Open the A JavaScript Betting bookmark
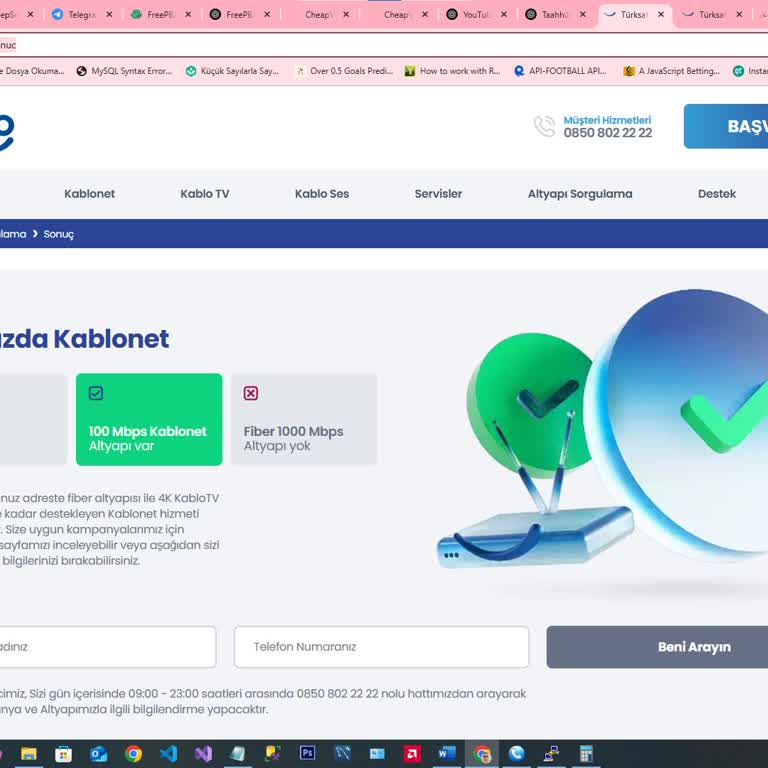The width and height of the screenshot is (768, 768). (x=672, y=71)
